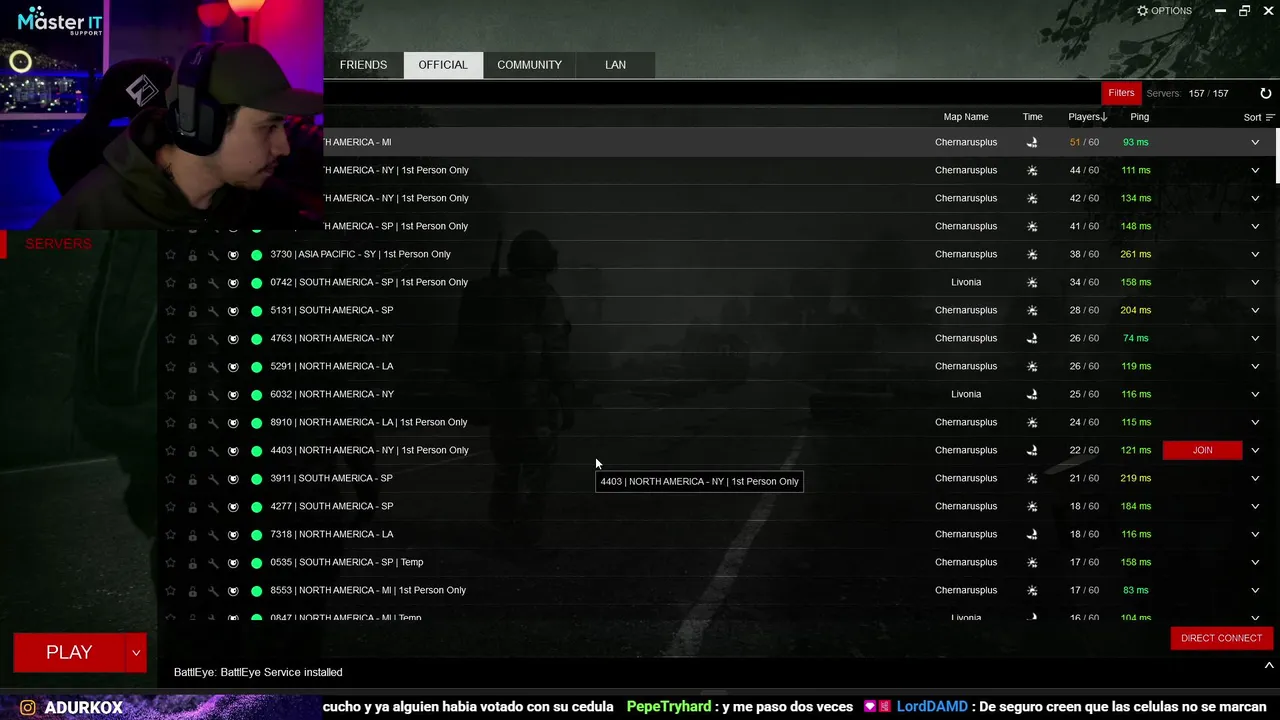Open the dropdown arrow beside PLAY
The width and height of the screenshot is (1280, 720).
[136, 653]
